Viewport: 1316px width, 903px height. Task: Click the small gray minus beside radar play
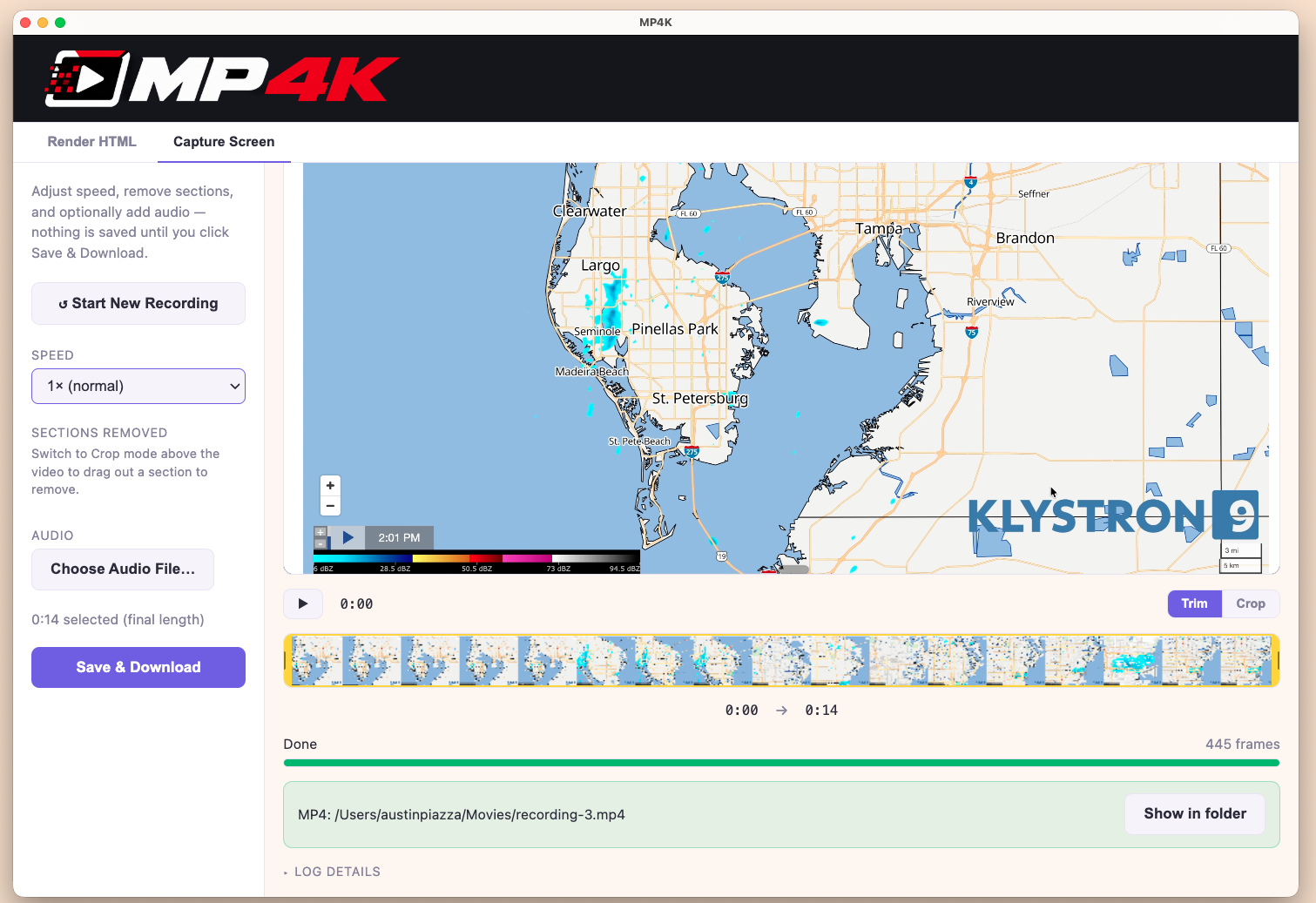tap(321, 543)
